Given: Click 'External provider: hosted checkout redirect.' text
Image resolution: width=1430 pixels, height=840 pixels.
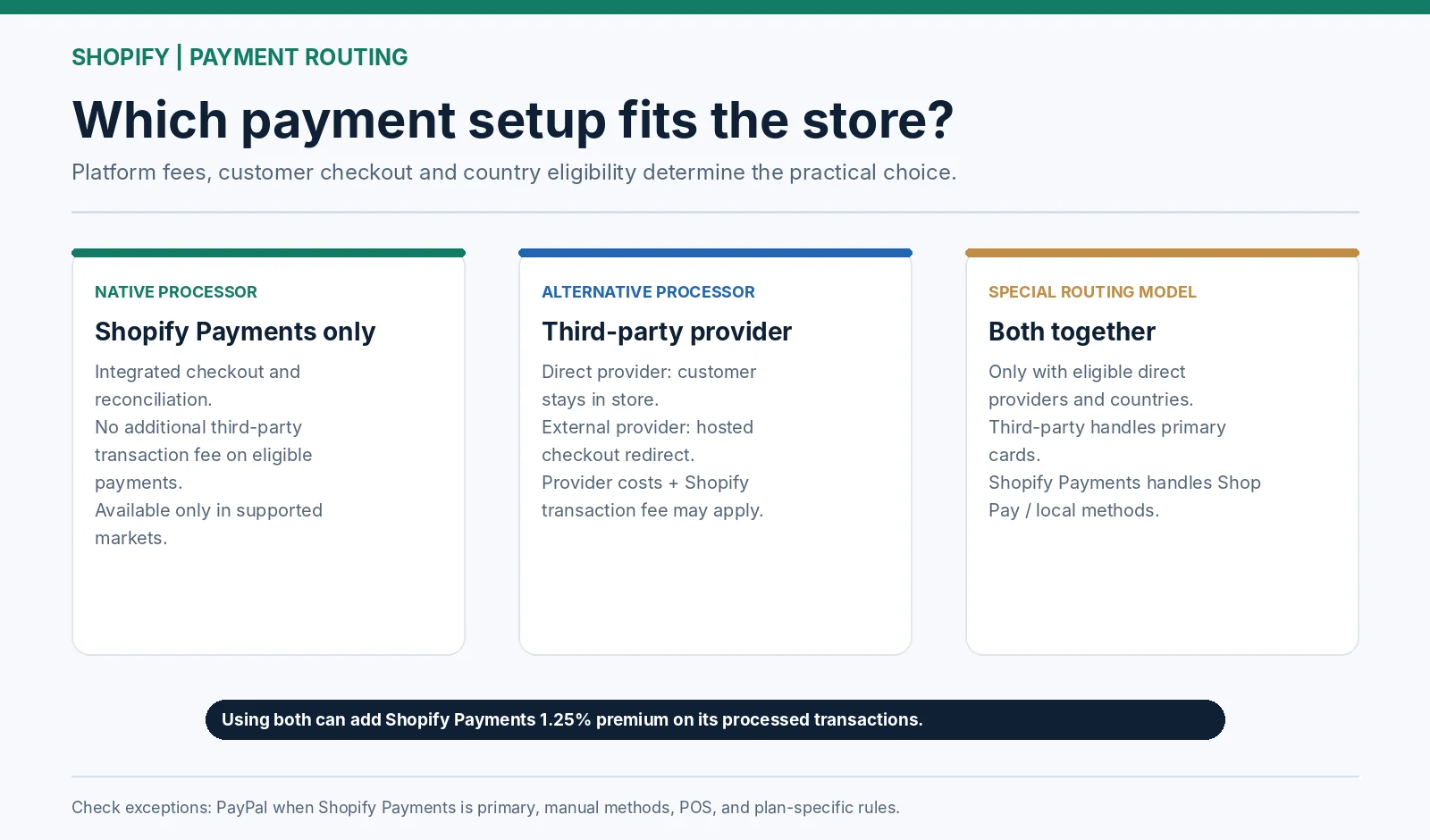Looking at the screenshot, I should coord(648,441).
